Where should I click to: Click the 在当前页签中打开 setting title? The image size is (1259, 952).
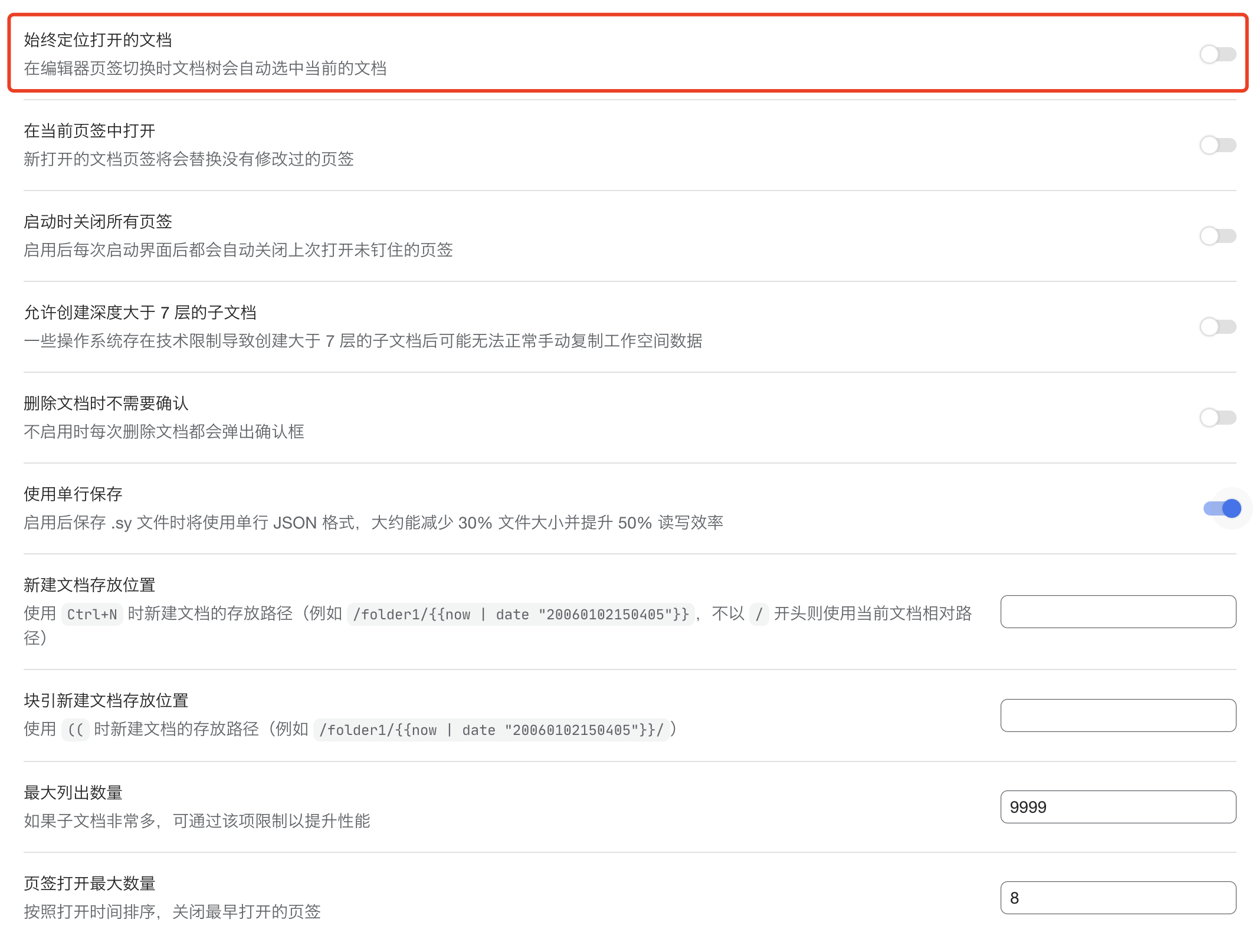(x=90, y=131)
